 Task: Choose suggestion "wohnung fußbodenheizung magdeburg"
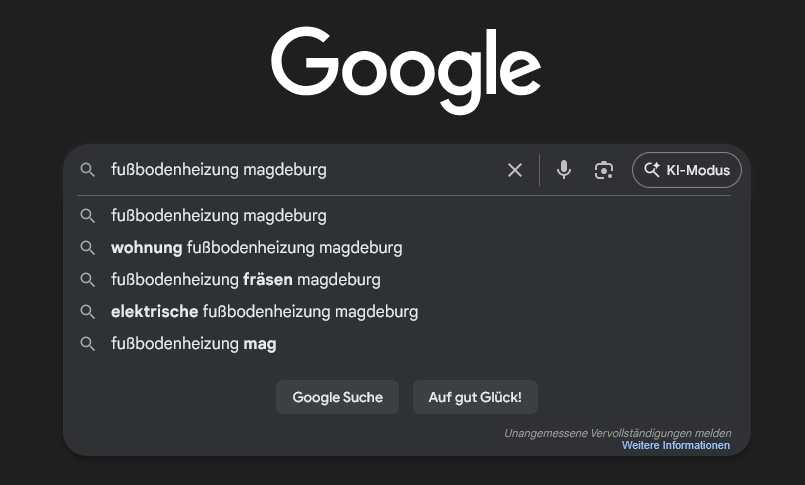click(257, 247)
